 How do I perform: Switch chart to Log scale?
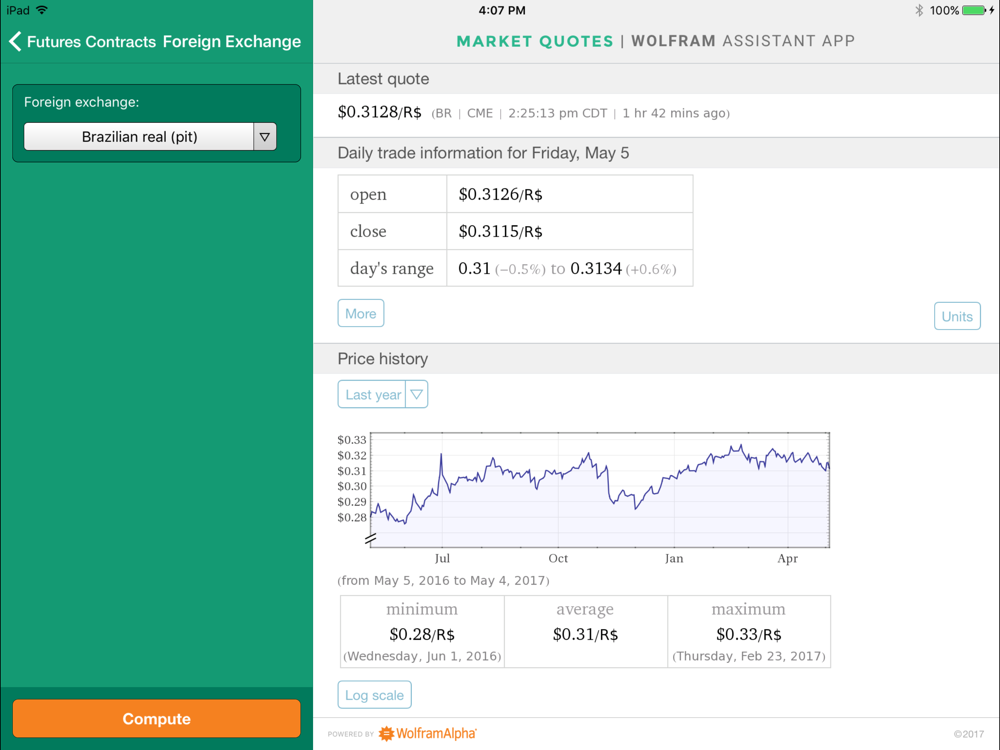point(374,695)
